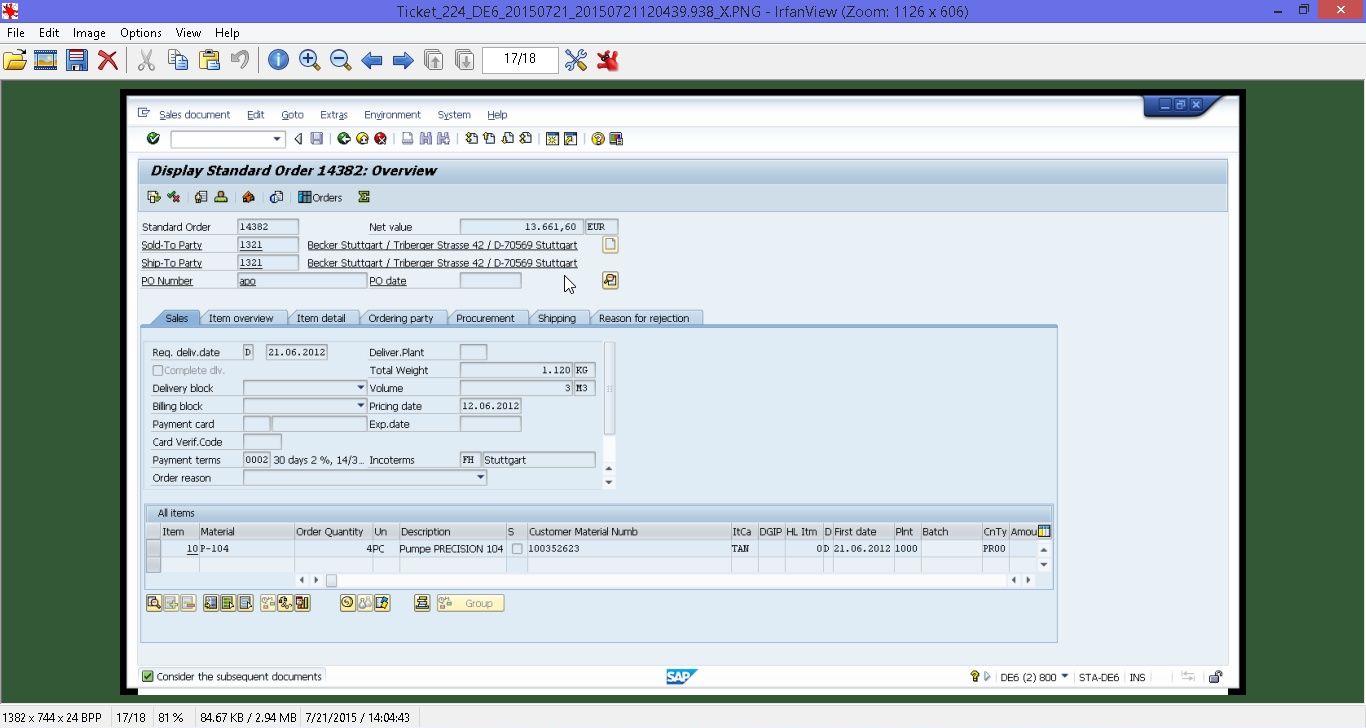Image resolution: width=1366 pixels, height=728 pixels.
Task: Go to previous image with left arrow
Action: [372, 61]
